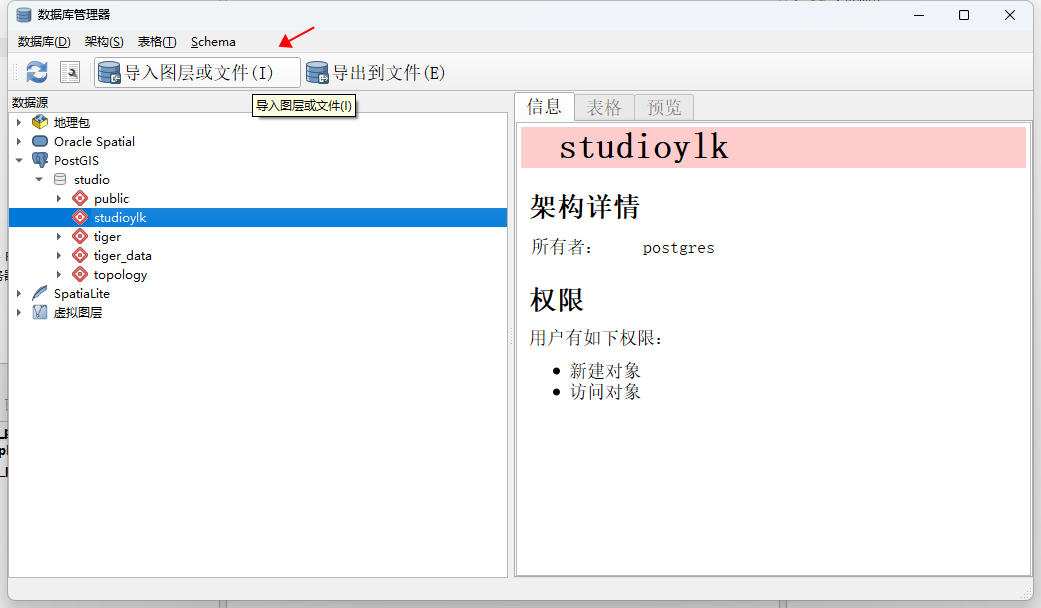
Task: Switch to the 表格 tab
Action: pyautogui.click(x=603, y=108)
